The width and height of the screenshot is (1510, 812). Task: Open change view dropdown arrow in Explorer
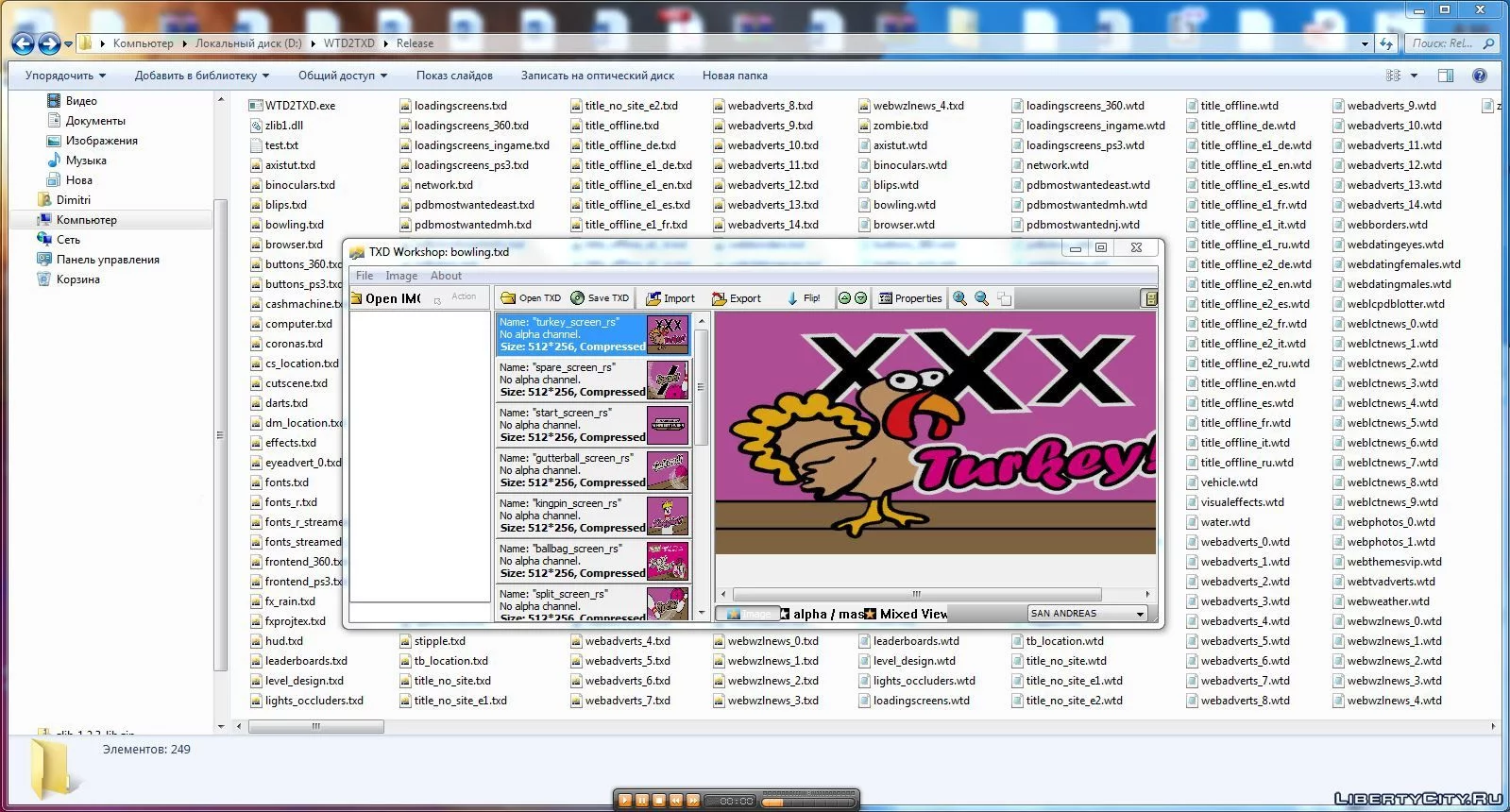(x=1414, y=76)
